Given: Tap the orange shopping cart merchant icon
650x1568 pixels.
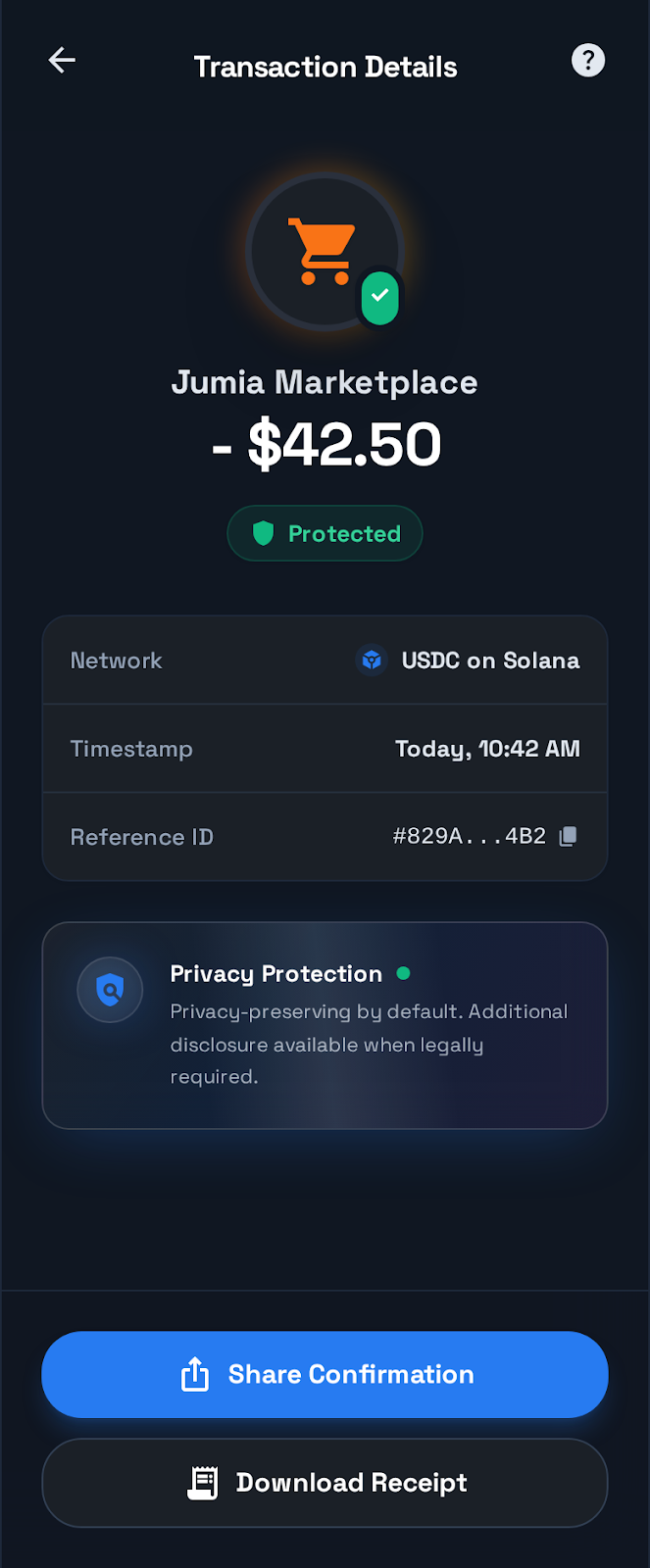Looking at the screenshot, I should (321, 251).
